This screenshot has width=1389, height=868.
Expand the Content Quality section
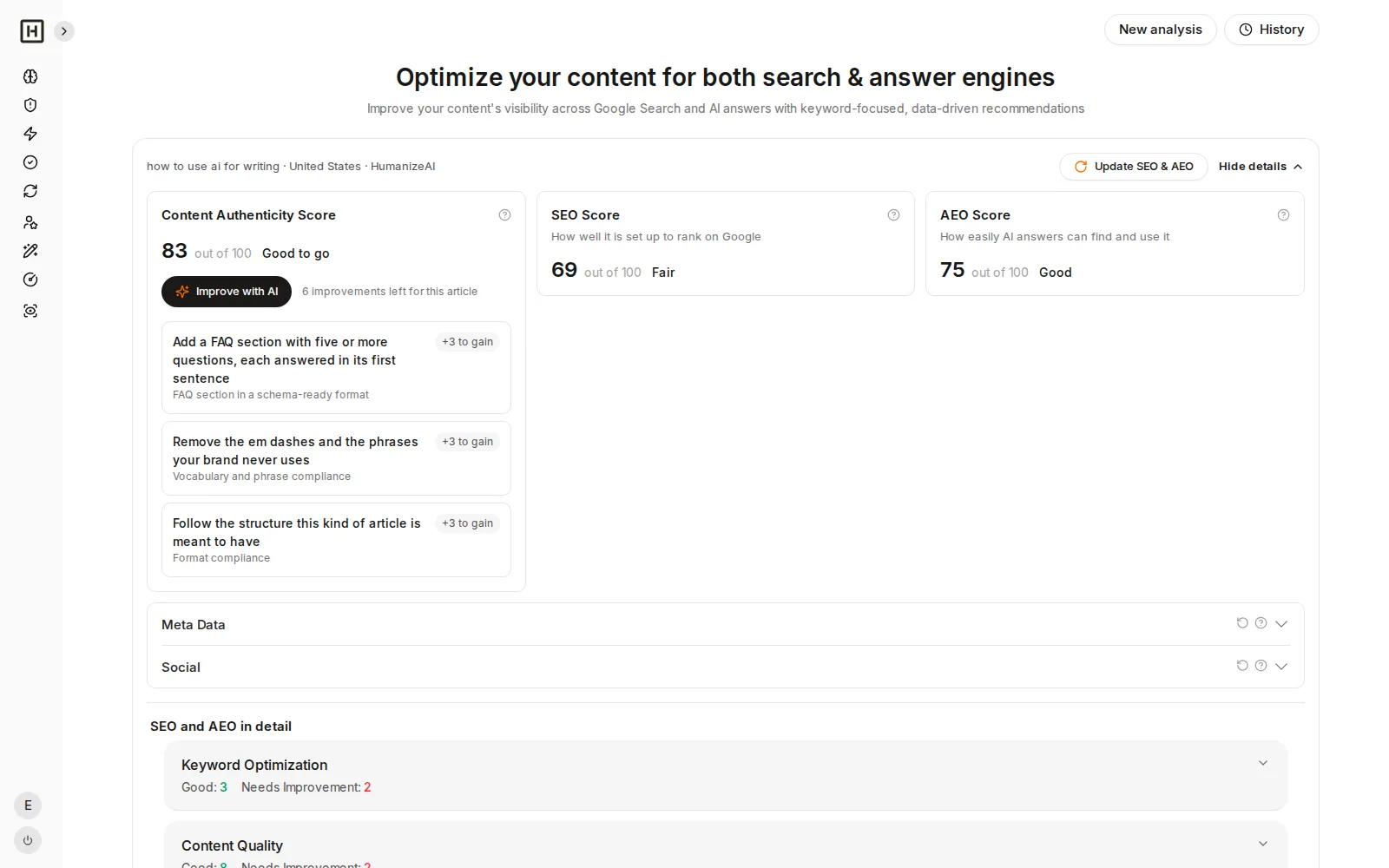pos(726,845)
